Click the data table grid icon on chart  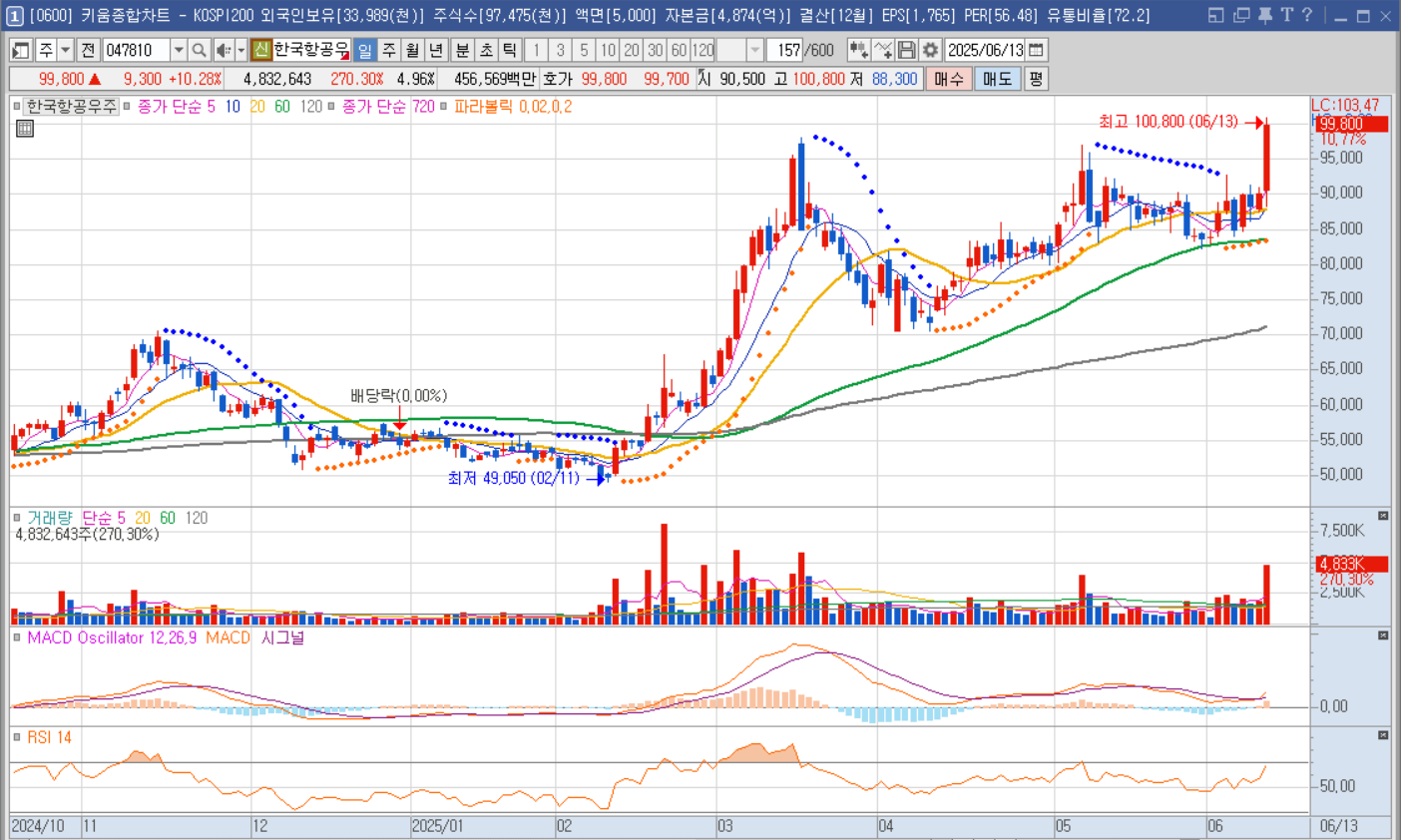(x=25, y=129)
